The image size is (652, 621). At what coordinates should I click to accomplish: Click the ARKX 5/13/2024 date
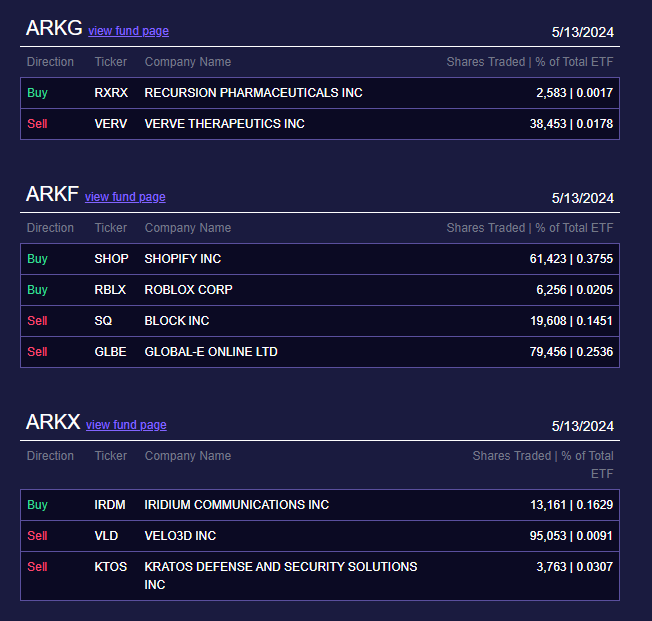[x=583, y=426]
